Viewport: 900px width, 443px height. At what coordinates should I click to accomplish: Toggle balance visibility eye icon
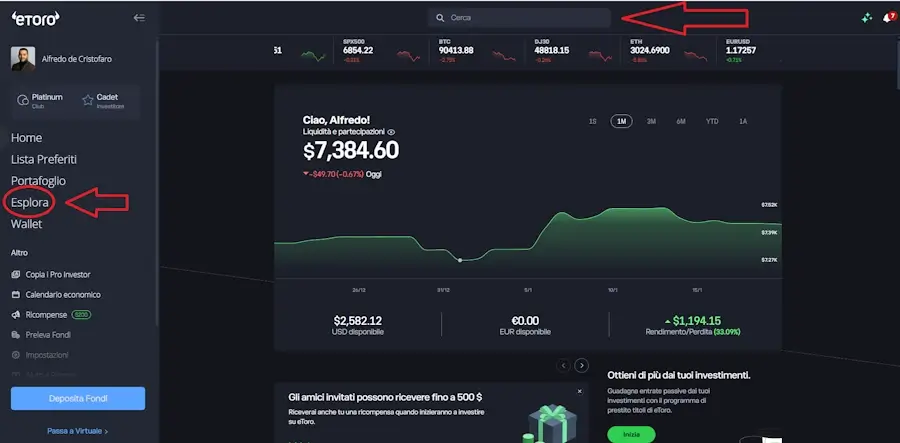pos(391,132)
